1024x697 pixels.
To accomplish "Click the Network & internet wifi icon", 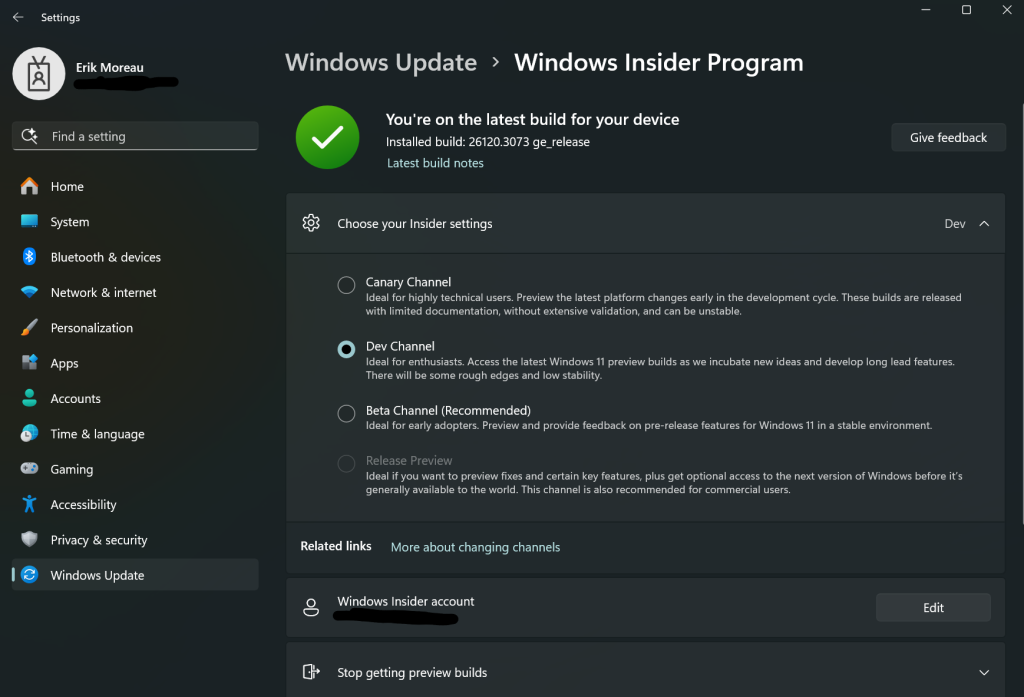I will (29, 292).
